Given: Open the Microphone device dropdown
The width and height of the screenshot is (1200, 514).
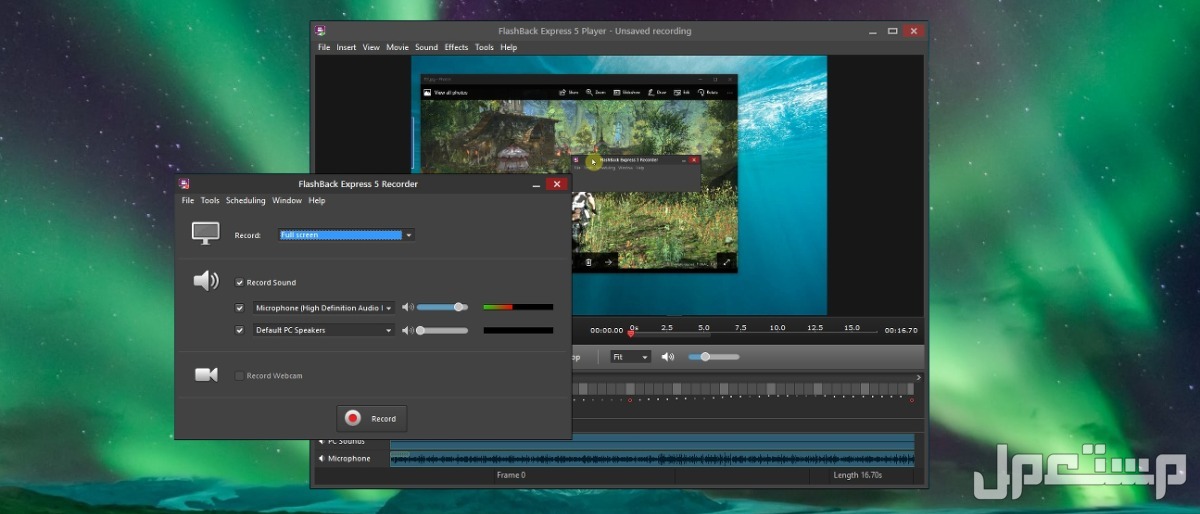Looking at the screenshot, I should click(x=323, y=308).
